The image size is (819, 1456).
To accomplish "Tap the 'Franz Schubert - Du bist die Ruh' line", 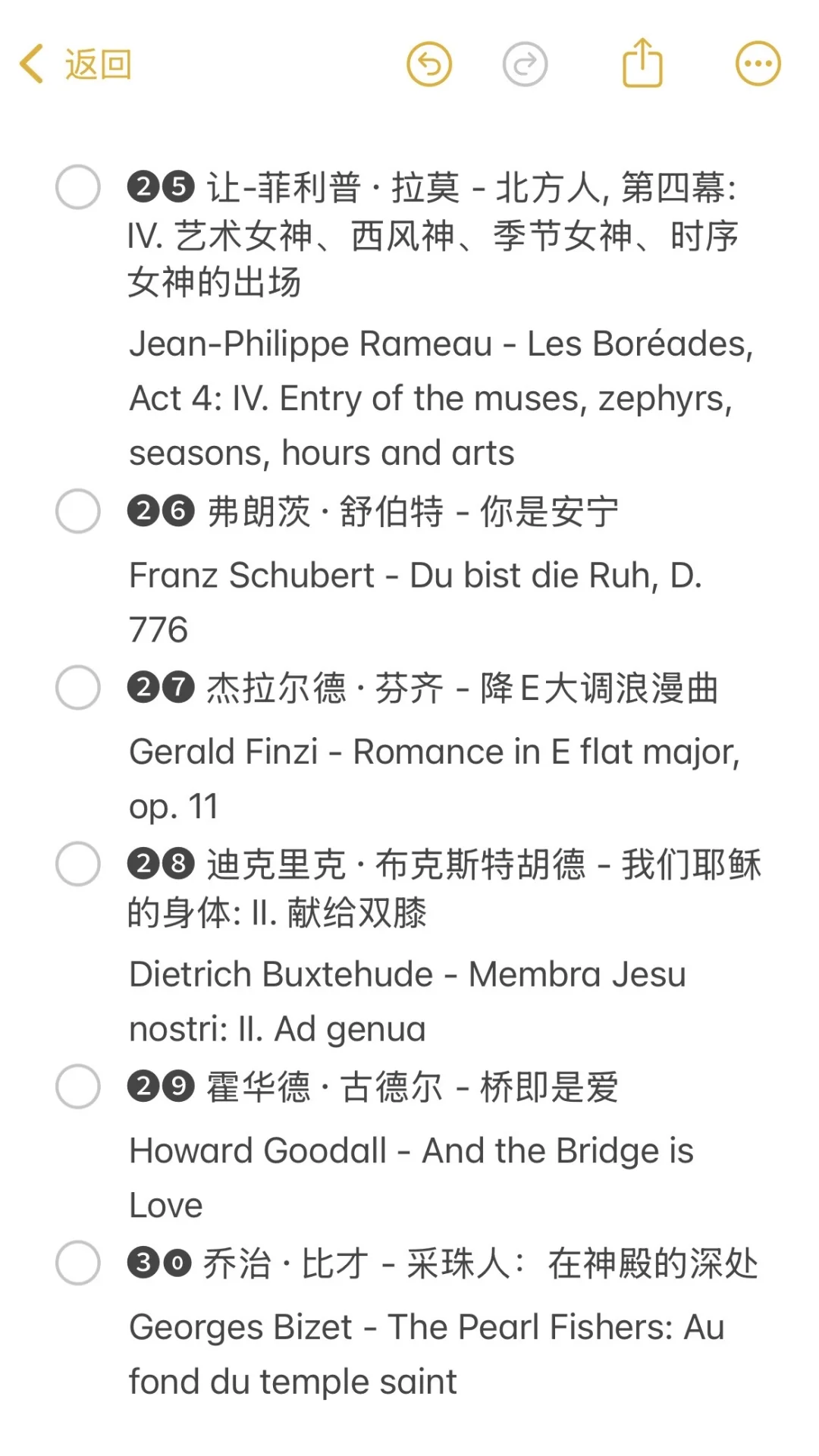I will 414,576.
